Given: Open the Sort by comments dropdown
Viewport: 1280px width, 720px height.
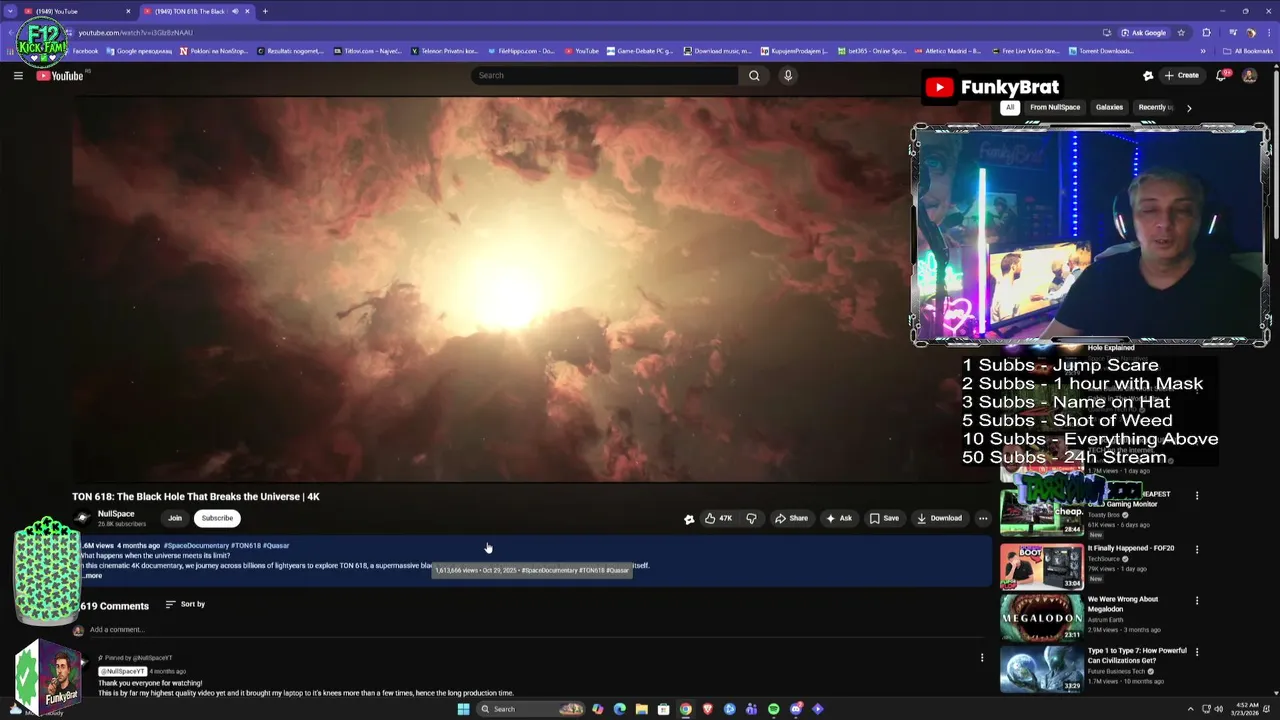Looking at the screenshot, I should pos(185,604).
